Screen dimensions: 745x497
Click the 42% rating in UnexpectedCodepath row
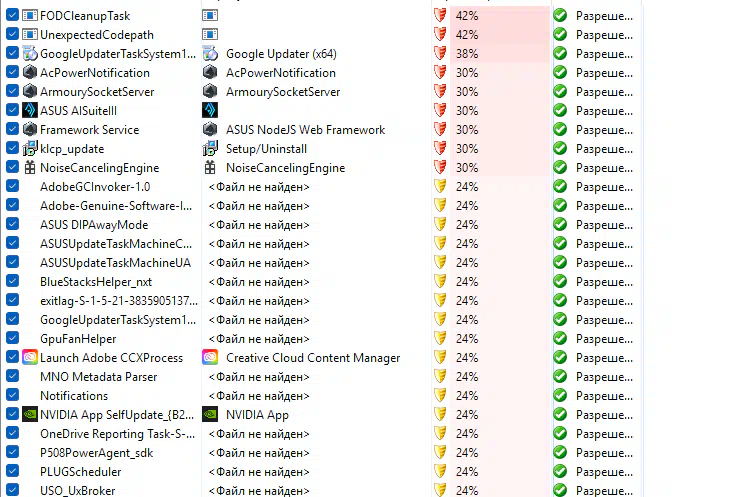[467, 35]
